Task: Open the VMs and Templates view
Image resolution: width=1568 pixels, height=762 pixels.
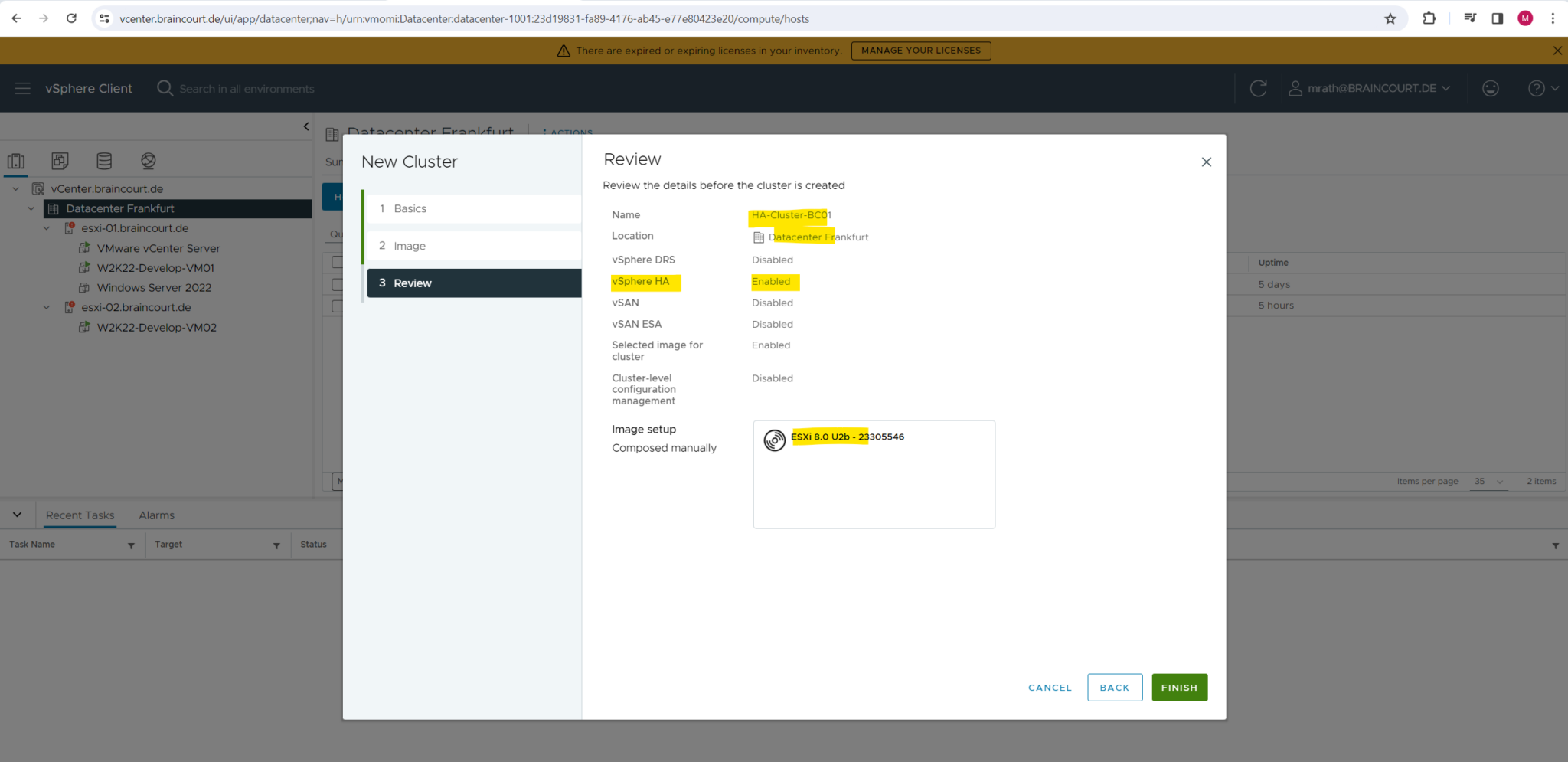Action: pos(60,161)
